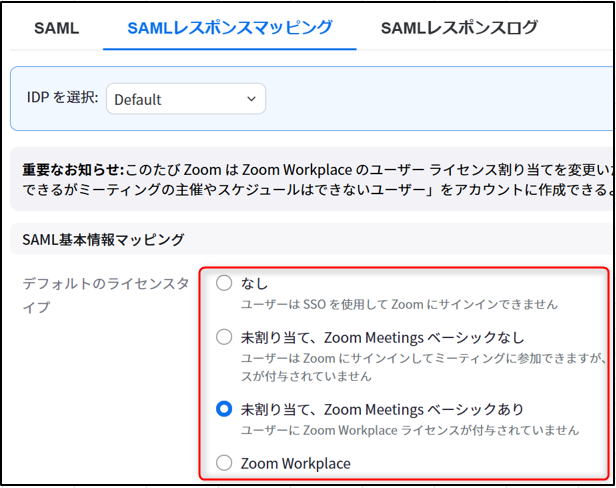
Task: Click text ユーザーは SSO を使用して Zoom にサインインできません
Action: point(399,304)
